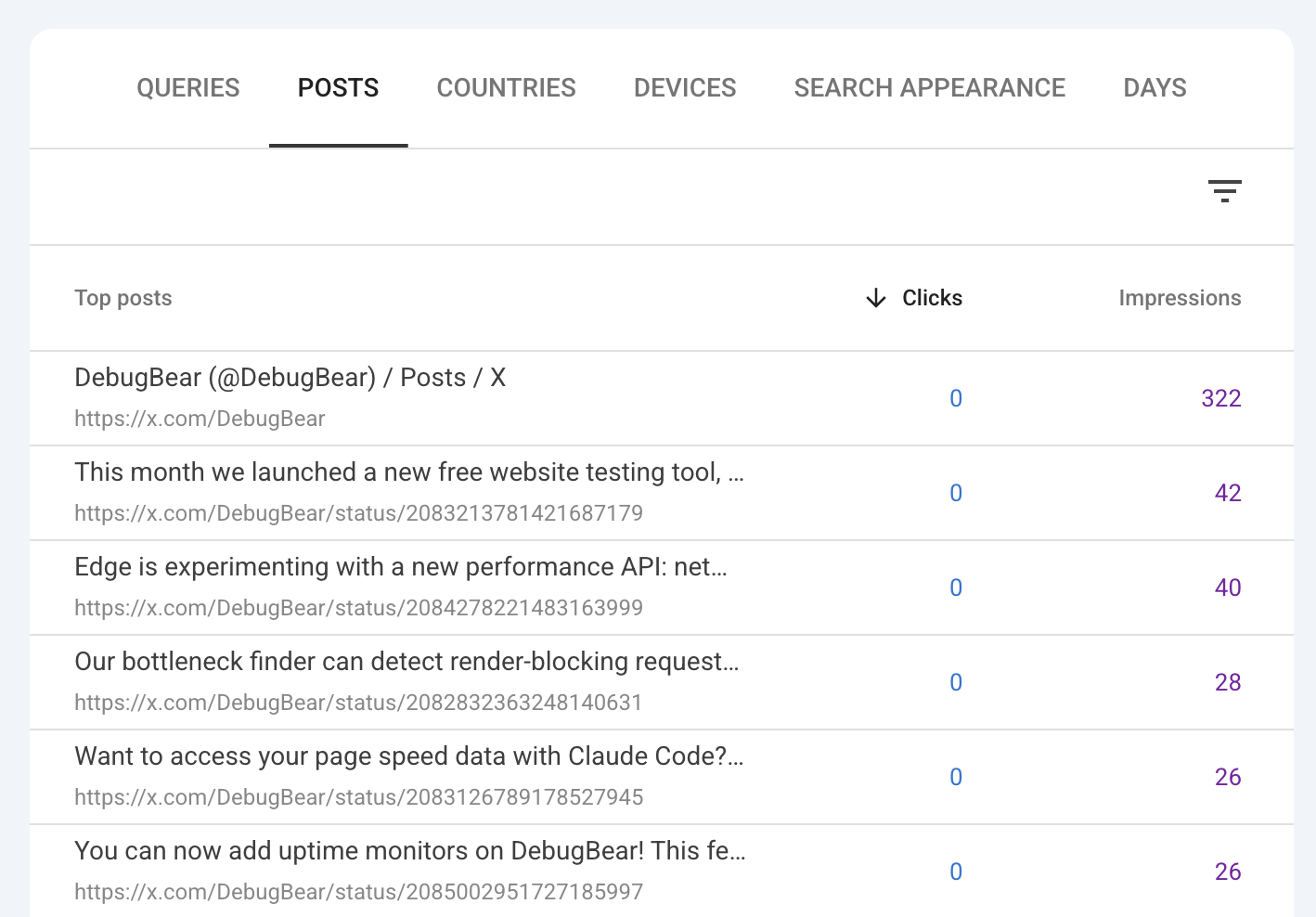Click the clicks 0 in DebugBear Posts row
This screenshot has width=1316, height=917.
956,398
